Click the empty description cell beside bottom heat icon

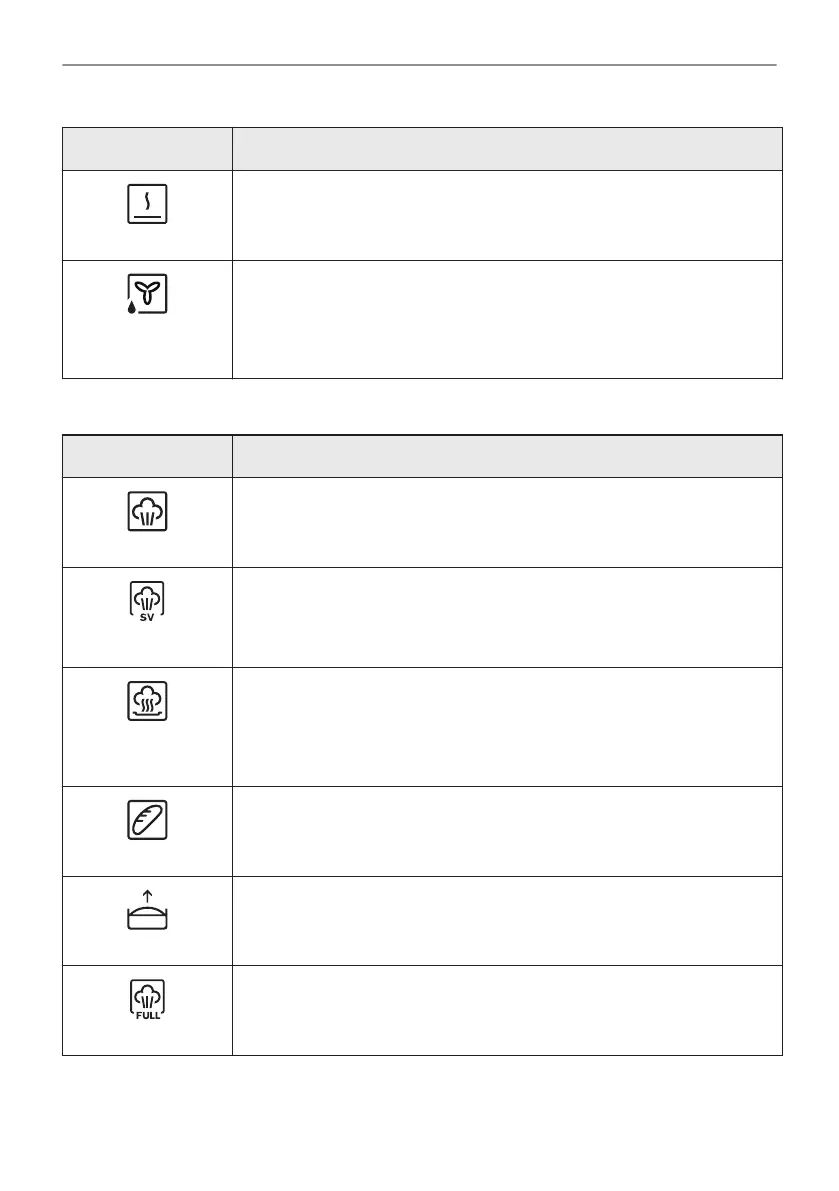coord(506,215)
